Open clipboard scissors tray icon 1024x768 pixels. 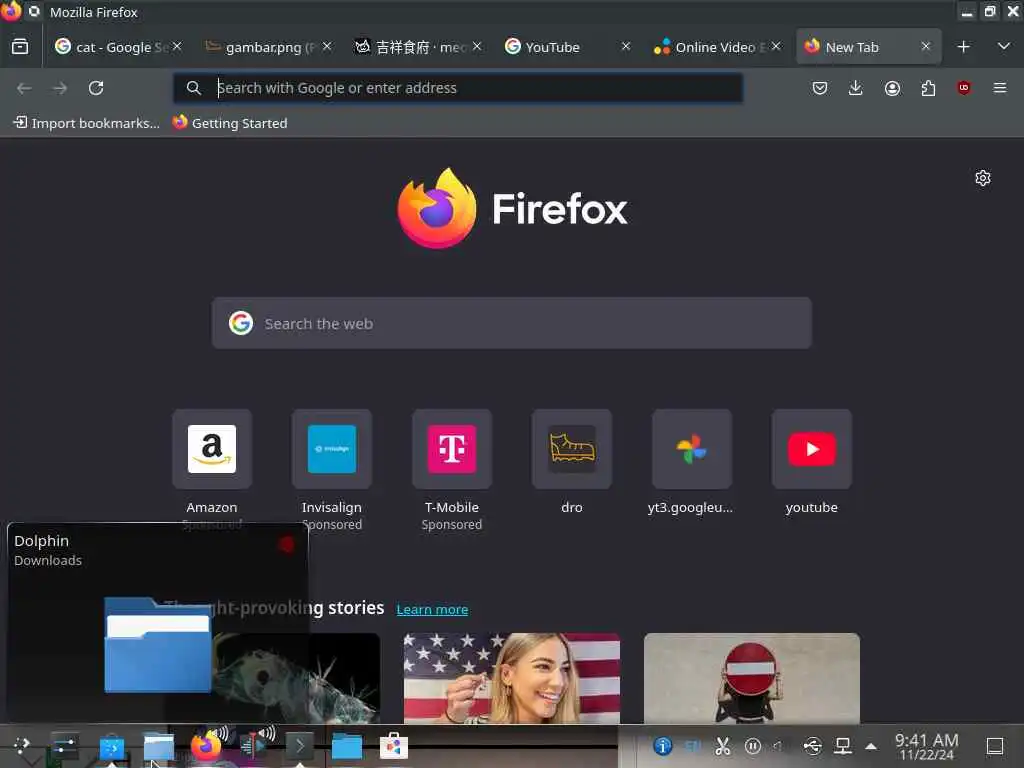(x=722, y=745)
